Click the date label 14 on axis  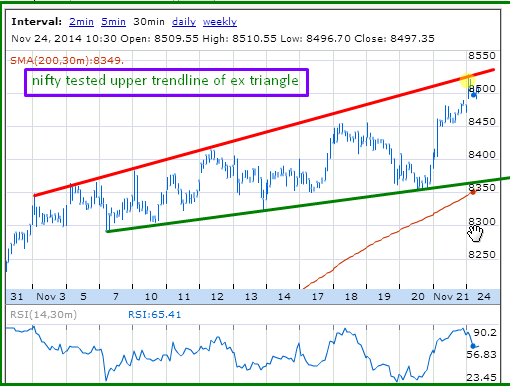[284, 296]
